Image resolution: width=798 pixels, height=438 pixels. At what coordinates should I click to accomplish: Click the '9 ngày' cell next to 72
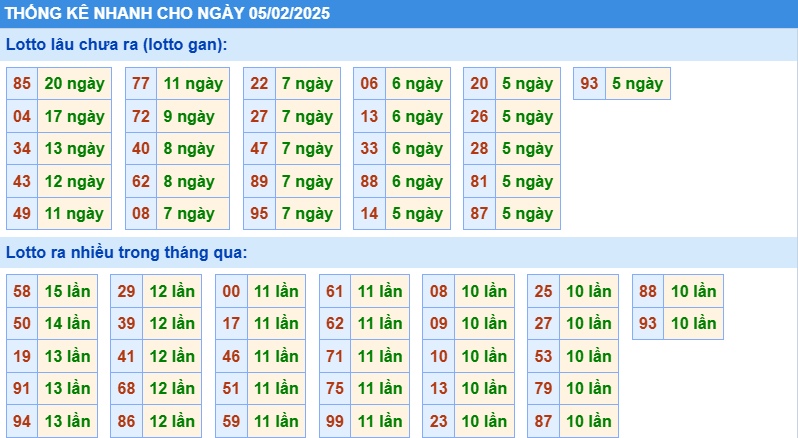[x=189, y=117]
